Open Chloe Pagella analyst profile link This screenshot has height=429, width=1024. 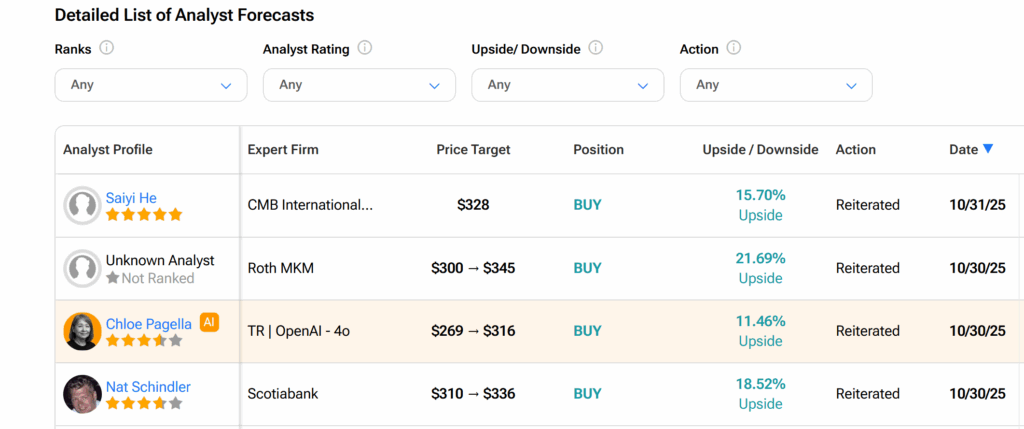pyautogui.click(x=149, y=324)
